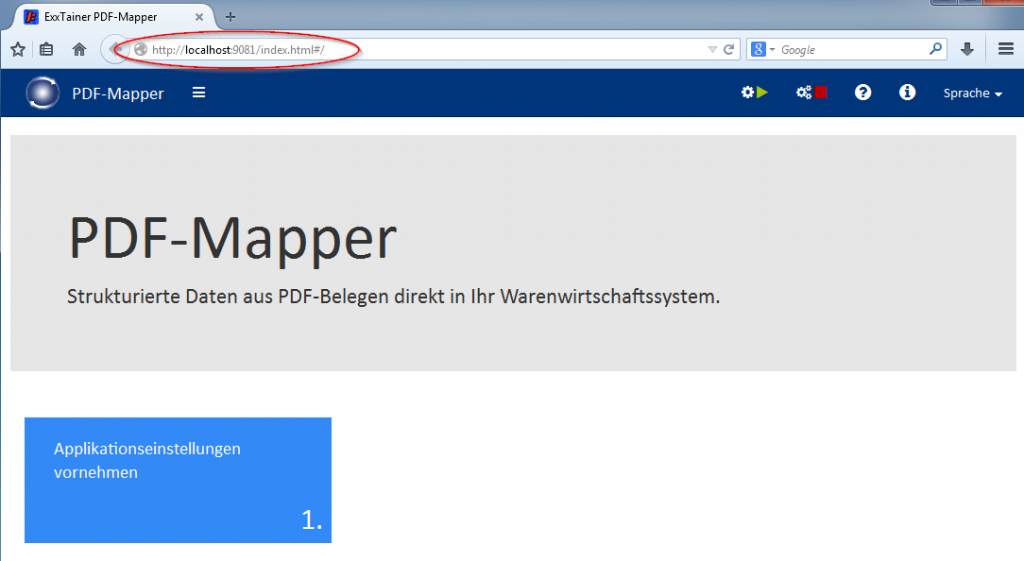The image size is (1024, 561).
Task: Open the URL history dropdown arrow
Action: (712, 50)
